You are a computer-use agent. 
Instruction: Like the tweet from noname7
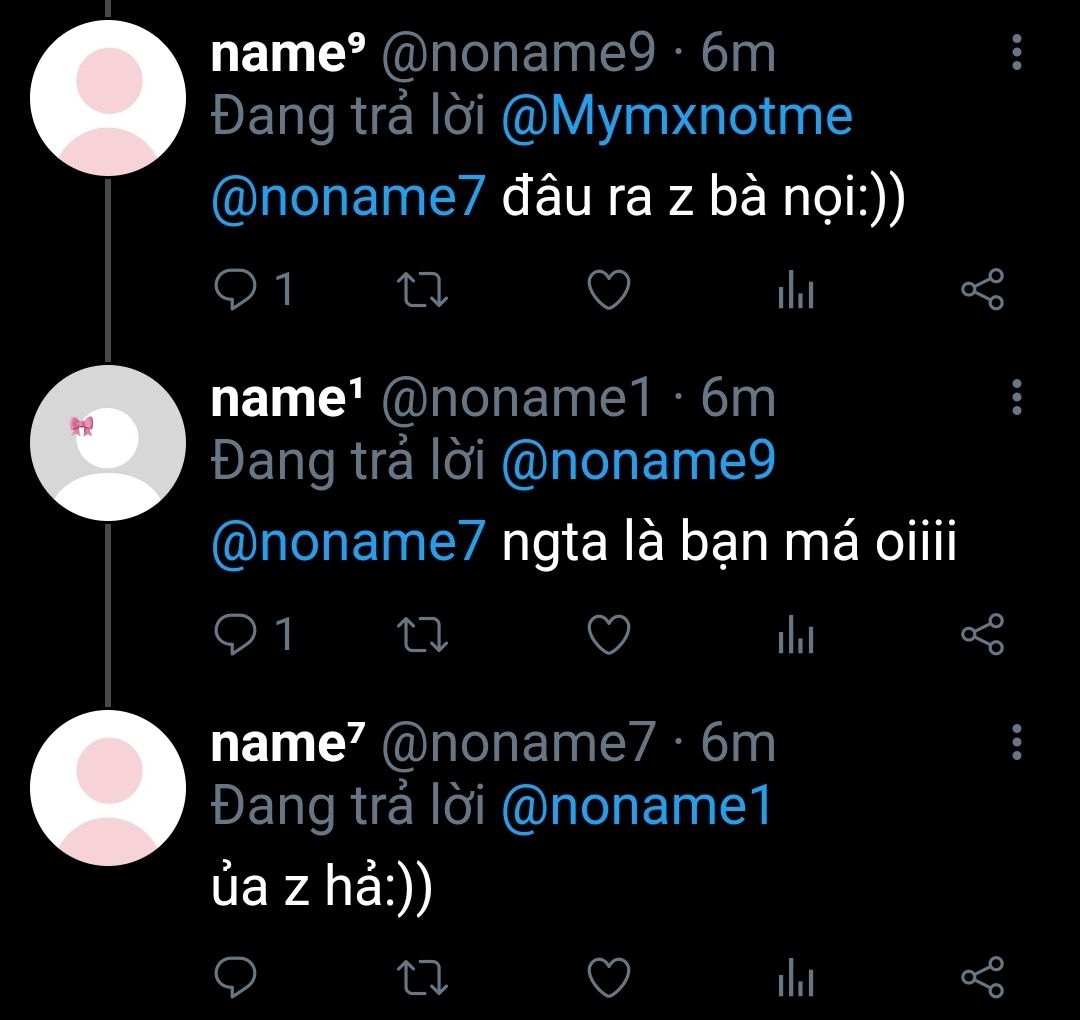click(x=607, y=978)
